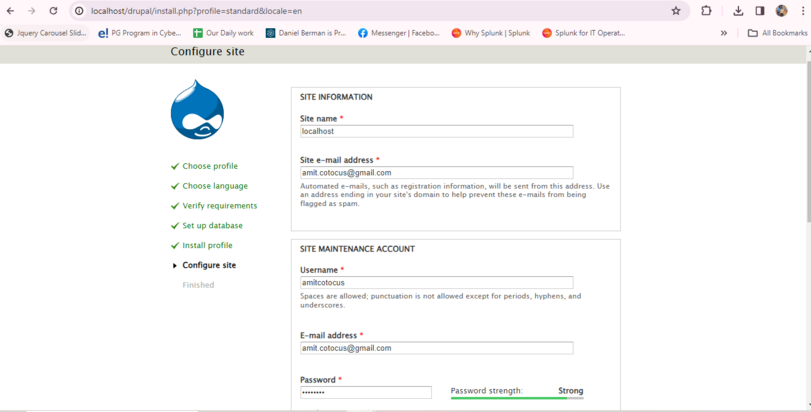Click the Choose profile step
This screenshot has width=811, height=412.
pyautogui.click(x=210, y=166)
